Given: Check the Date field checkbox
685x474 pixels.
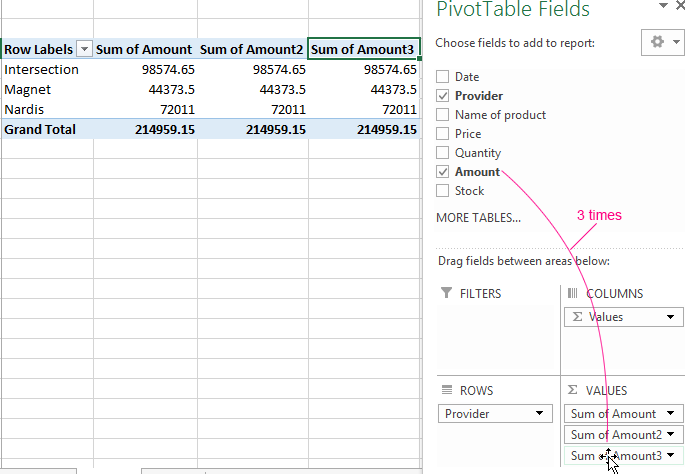Looking at the screenshot, I should [443, 77].
